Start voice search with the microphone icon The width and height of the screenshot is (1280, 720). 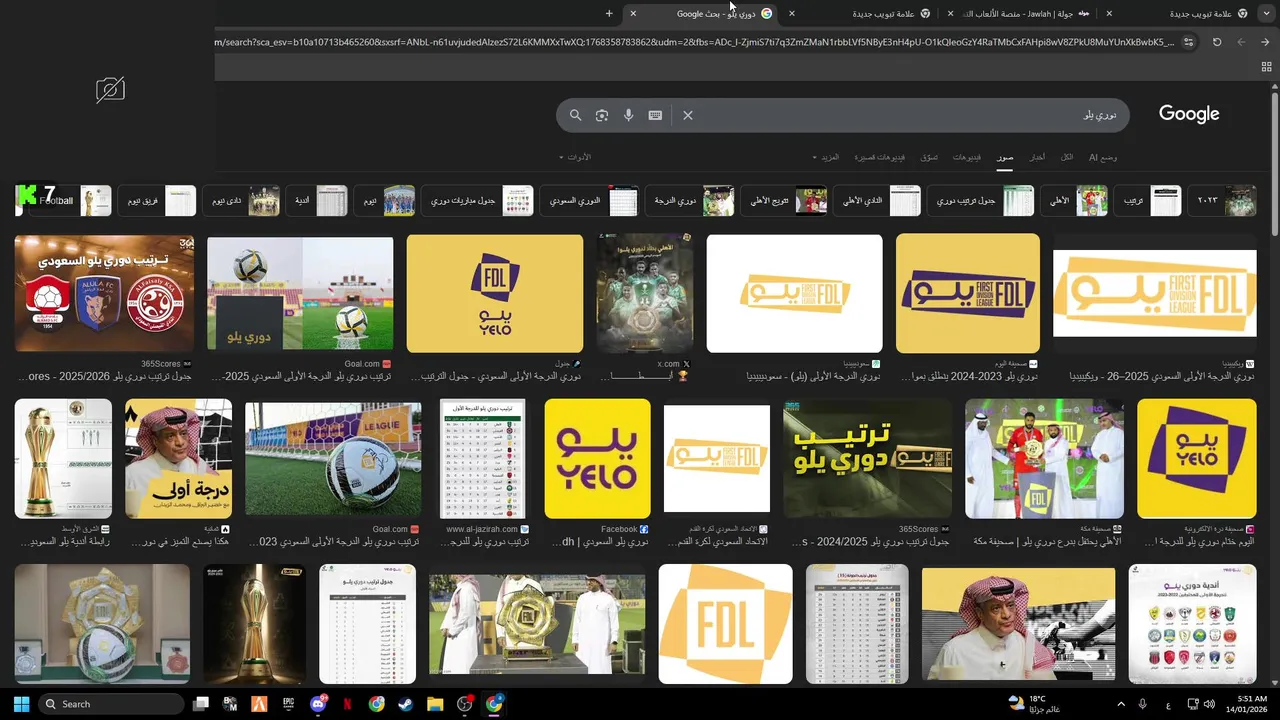pos(629,115)
